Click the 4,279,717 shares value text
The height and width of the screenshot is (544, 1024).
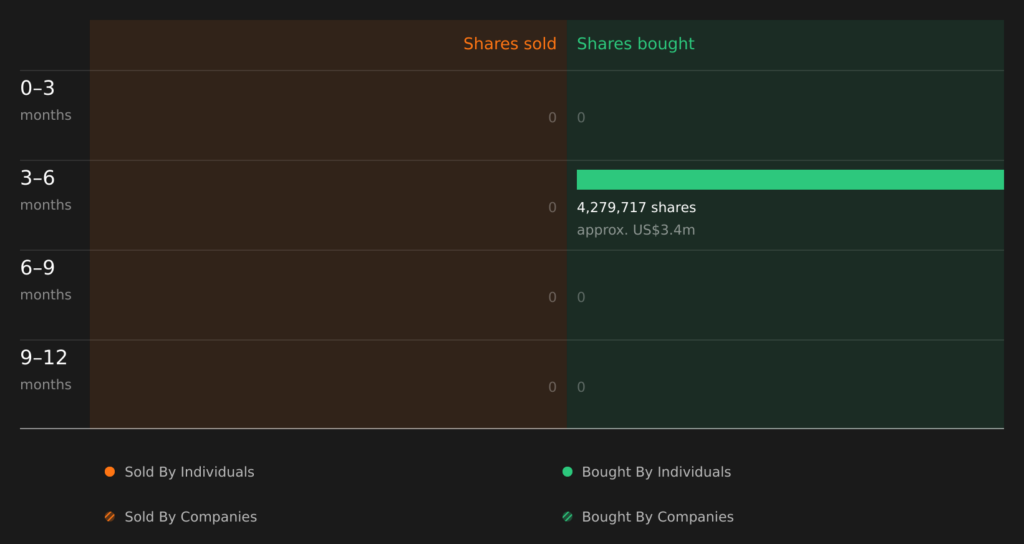(636, 208)
